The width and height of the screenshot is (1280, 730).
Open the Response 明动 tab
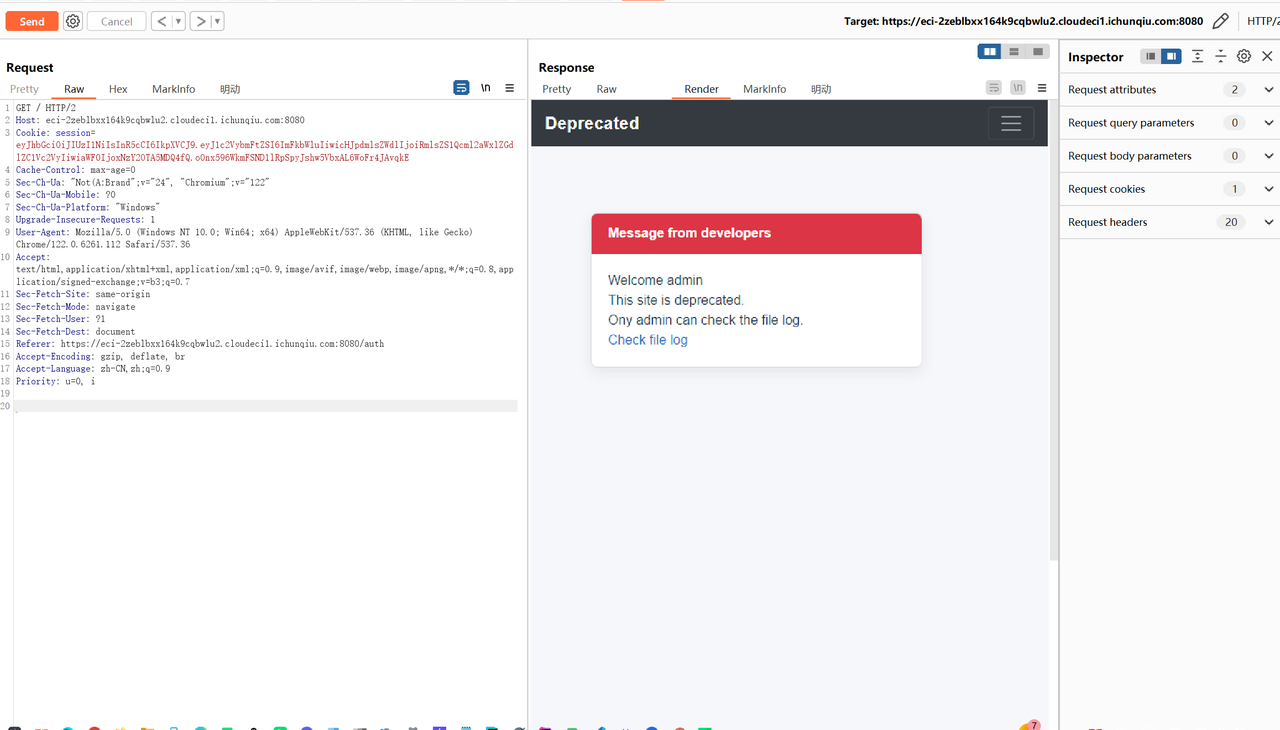coord(821,89)
